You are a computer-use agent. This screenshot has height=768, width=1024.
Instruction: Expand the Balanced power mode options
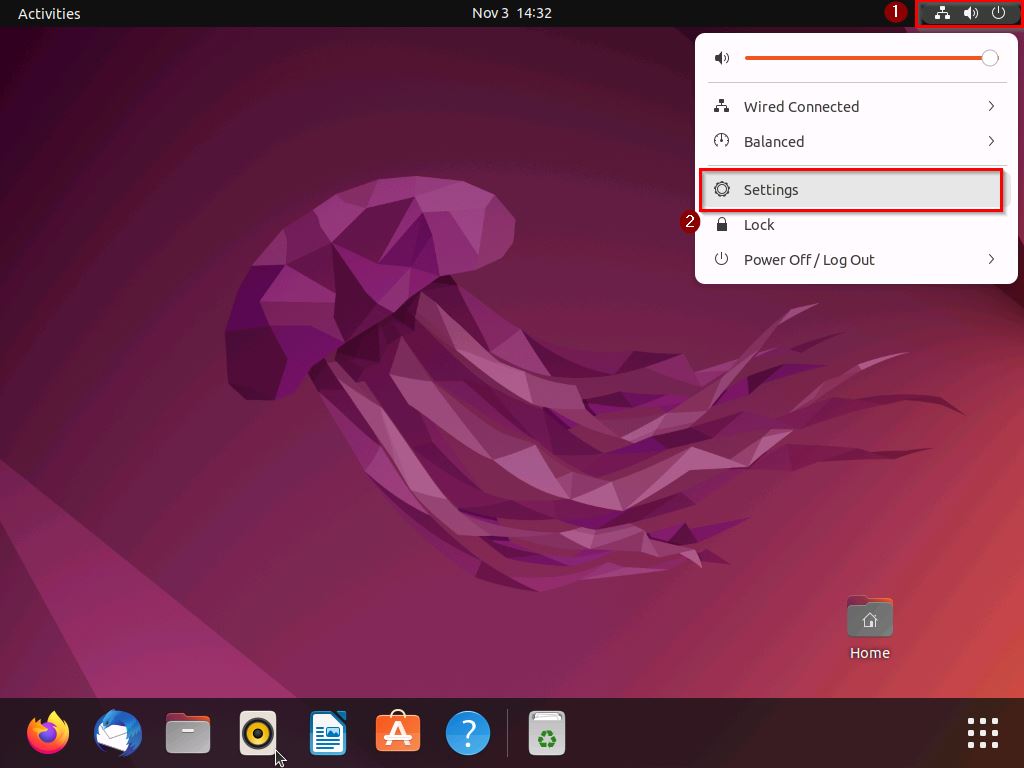[x=855, y=141]
